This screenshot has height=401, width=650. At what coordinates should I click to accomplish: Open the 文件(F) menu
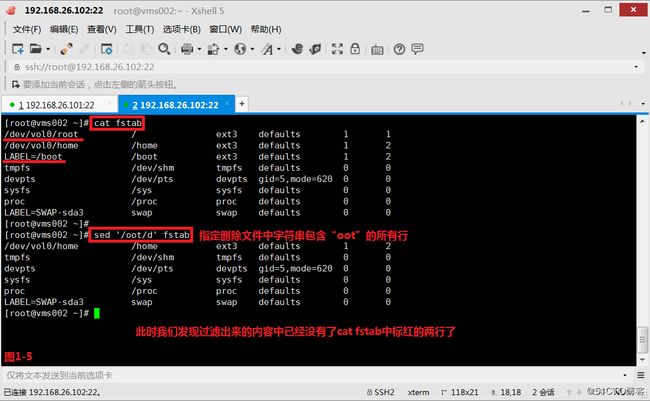[x=27, y=29]
